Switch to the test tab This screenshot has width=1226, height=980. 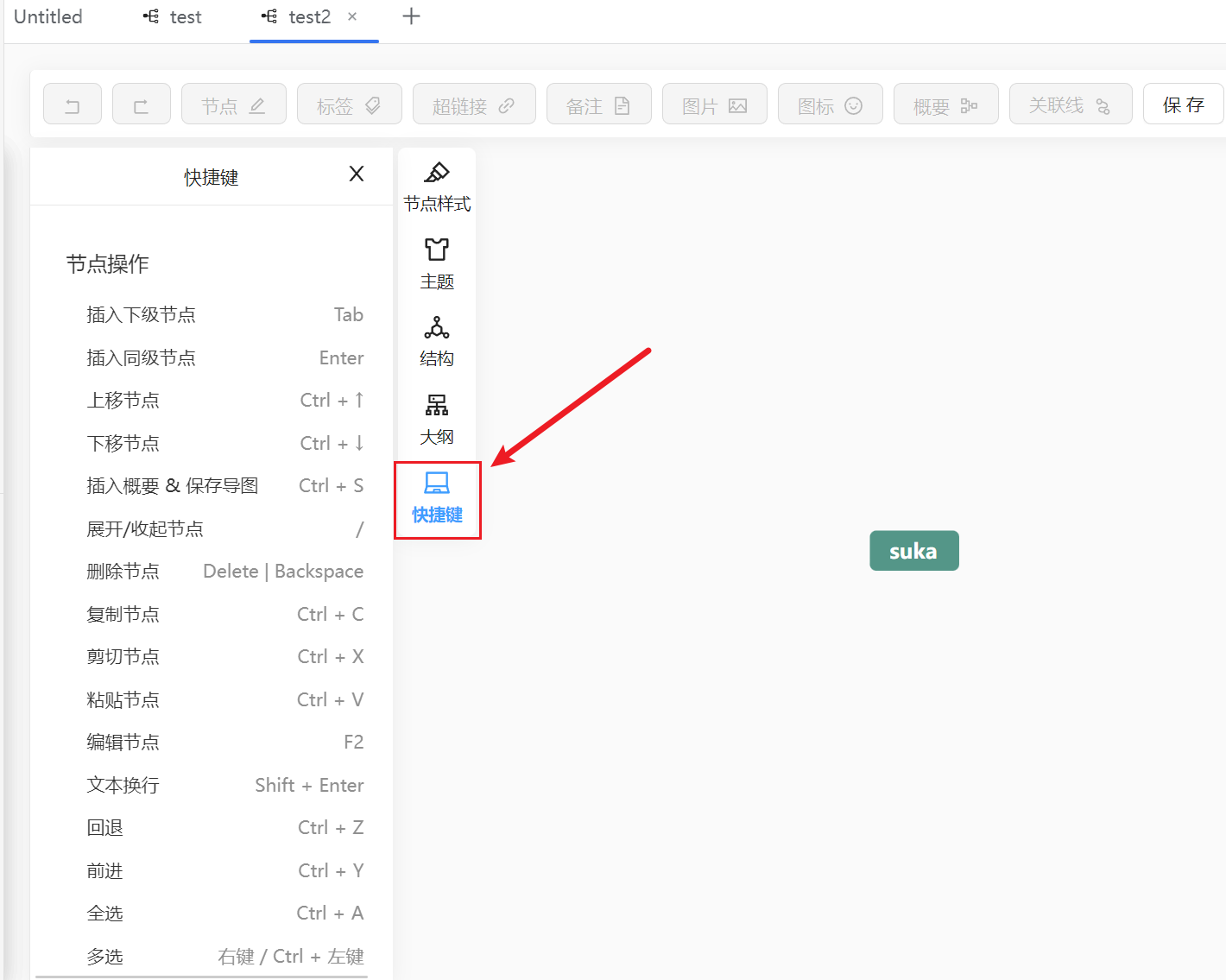173,17
